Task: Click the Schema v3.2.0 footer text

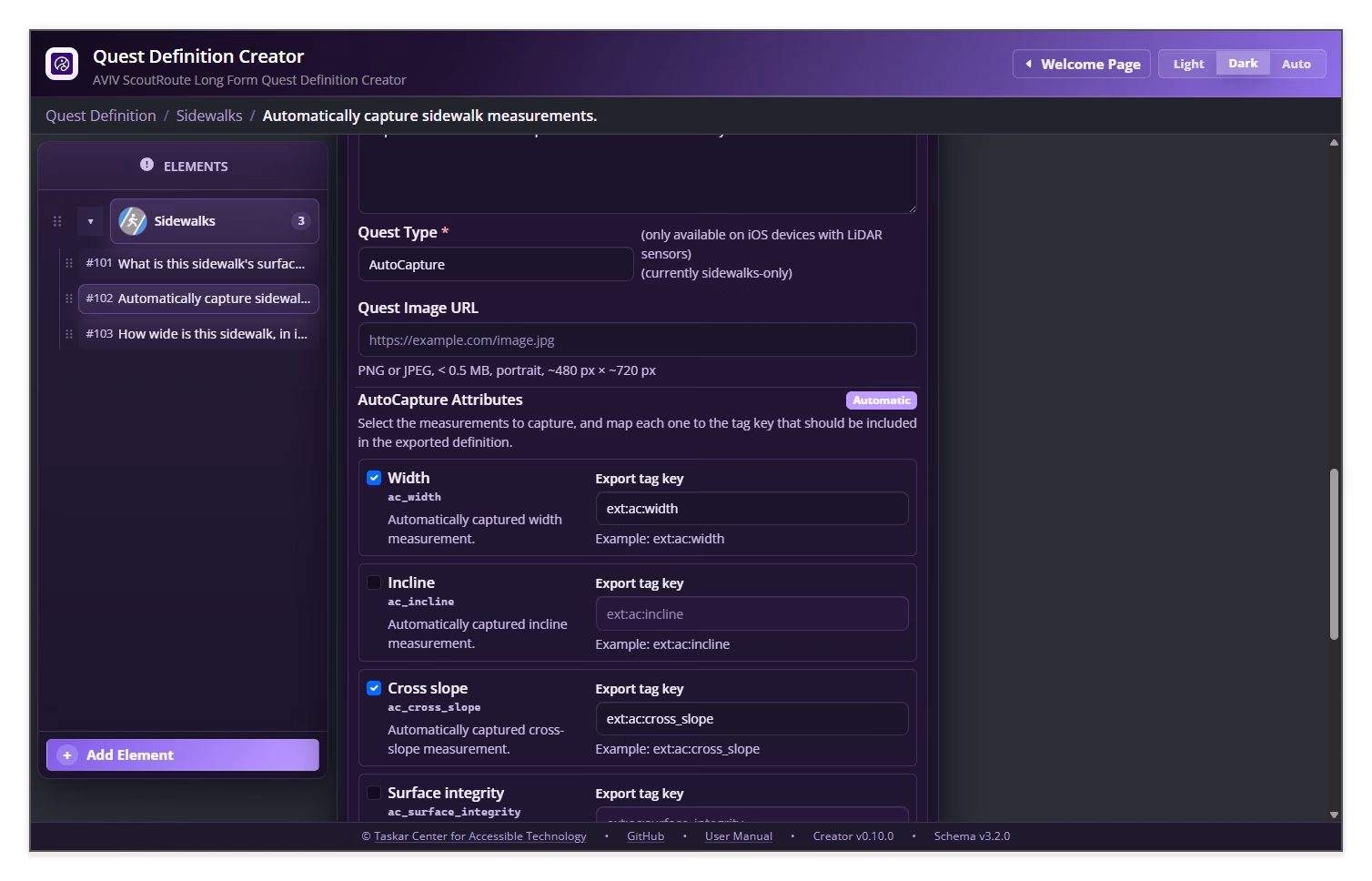Action: tap(972, 836)
